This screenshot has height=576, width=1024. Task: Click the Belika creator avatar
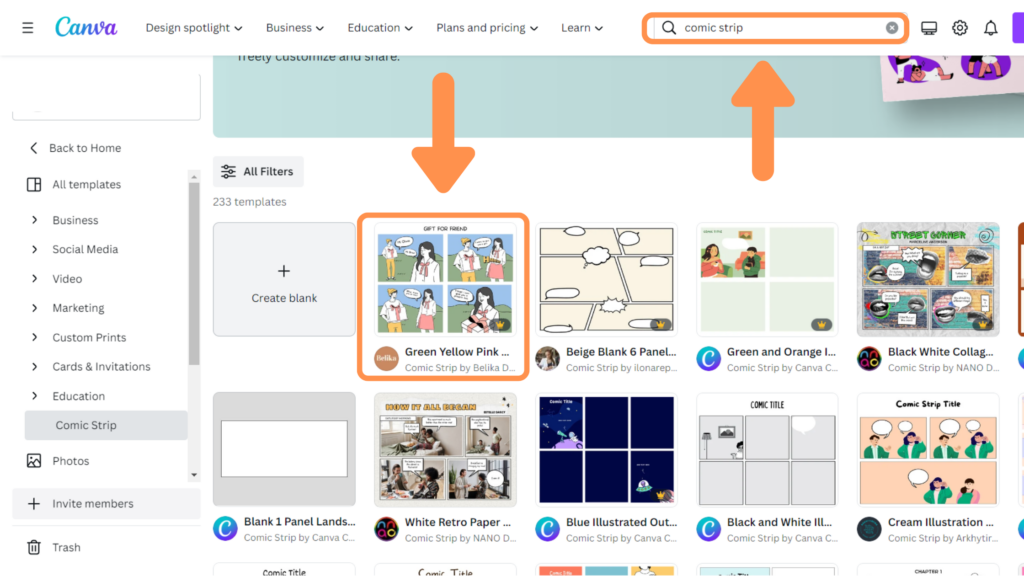coord(386,359)
